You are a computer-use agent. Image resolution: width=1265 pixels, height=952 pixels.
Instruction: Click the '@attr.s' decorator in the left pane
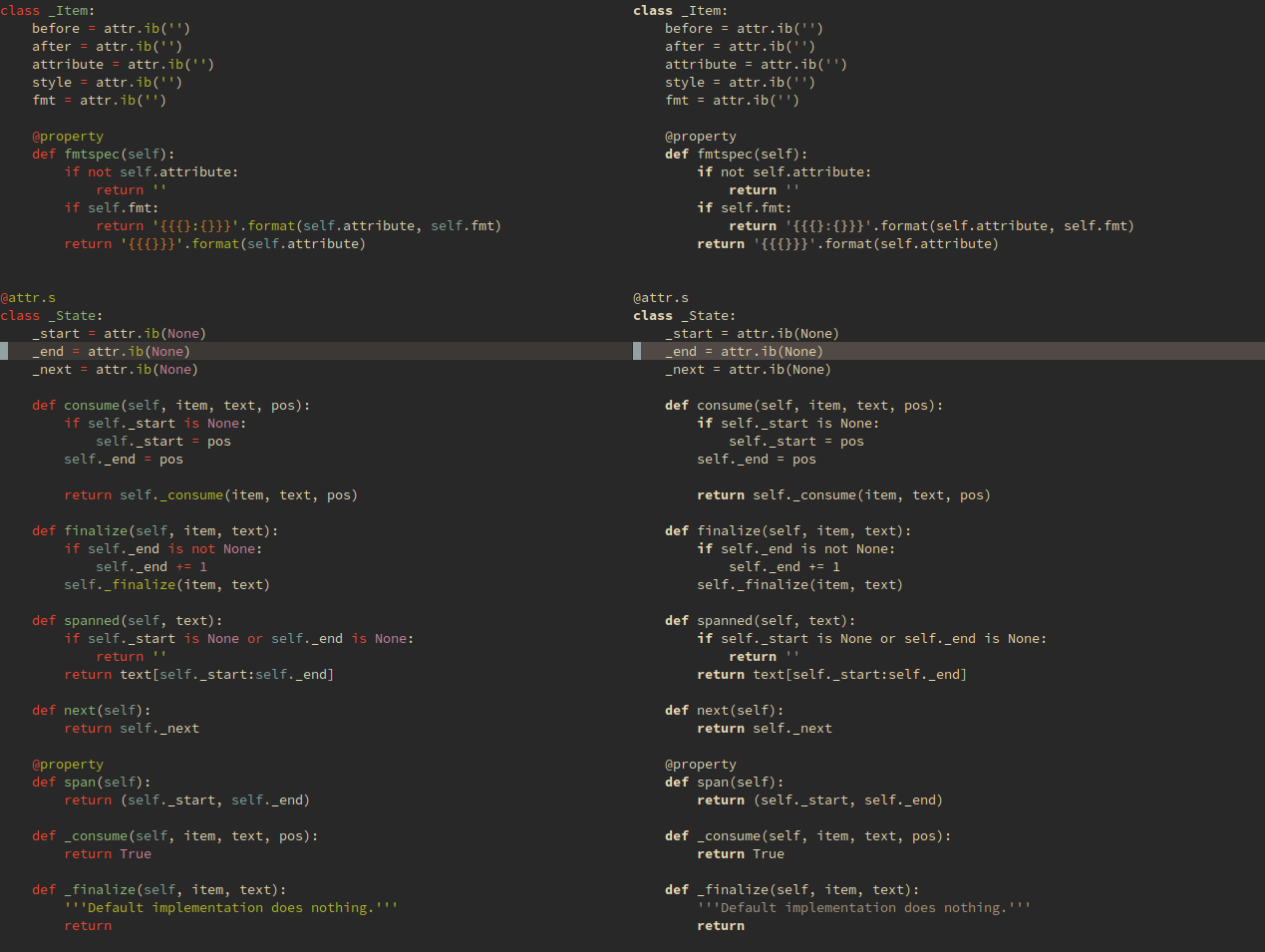pyautogui.click(x=28, y=298)
